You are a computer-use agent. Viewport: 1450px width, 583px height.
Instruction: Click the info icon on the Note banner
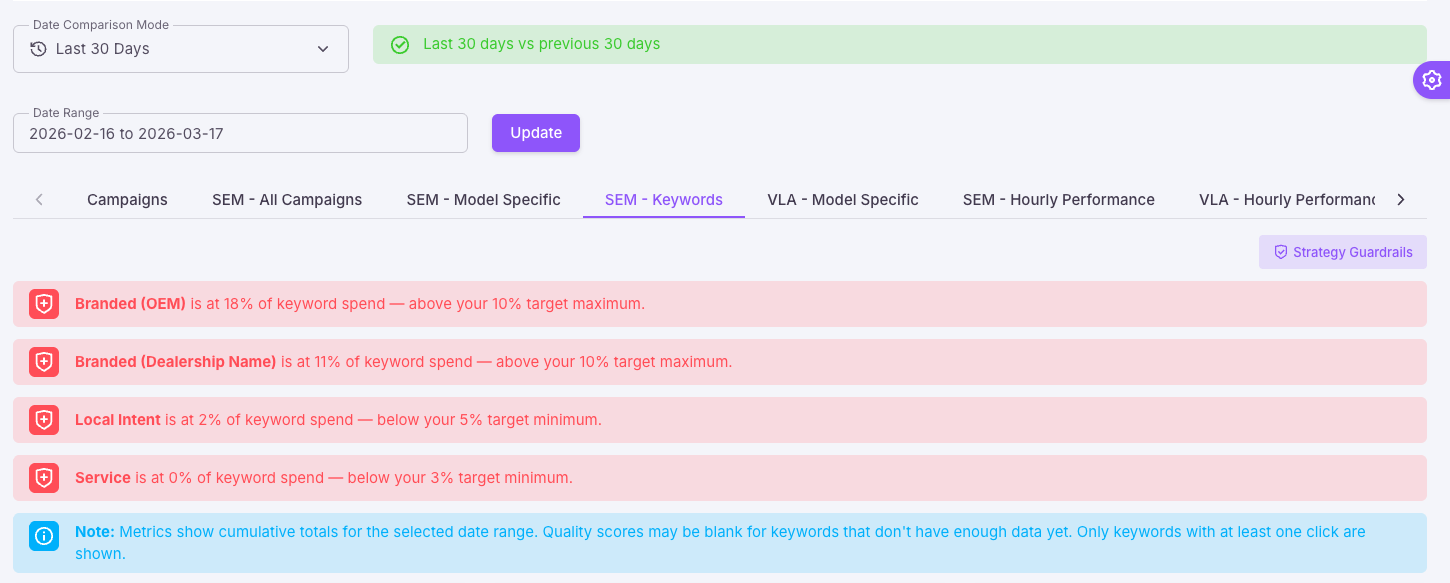coord(44,536)
